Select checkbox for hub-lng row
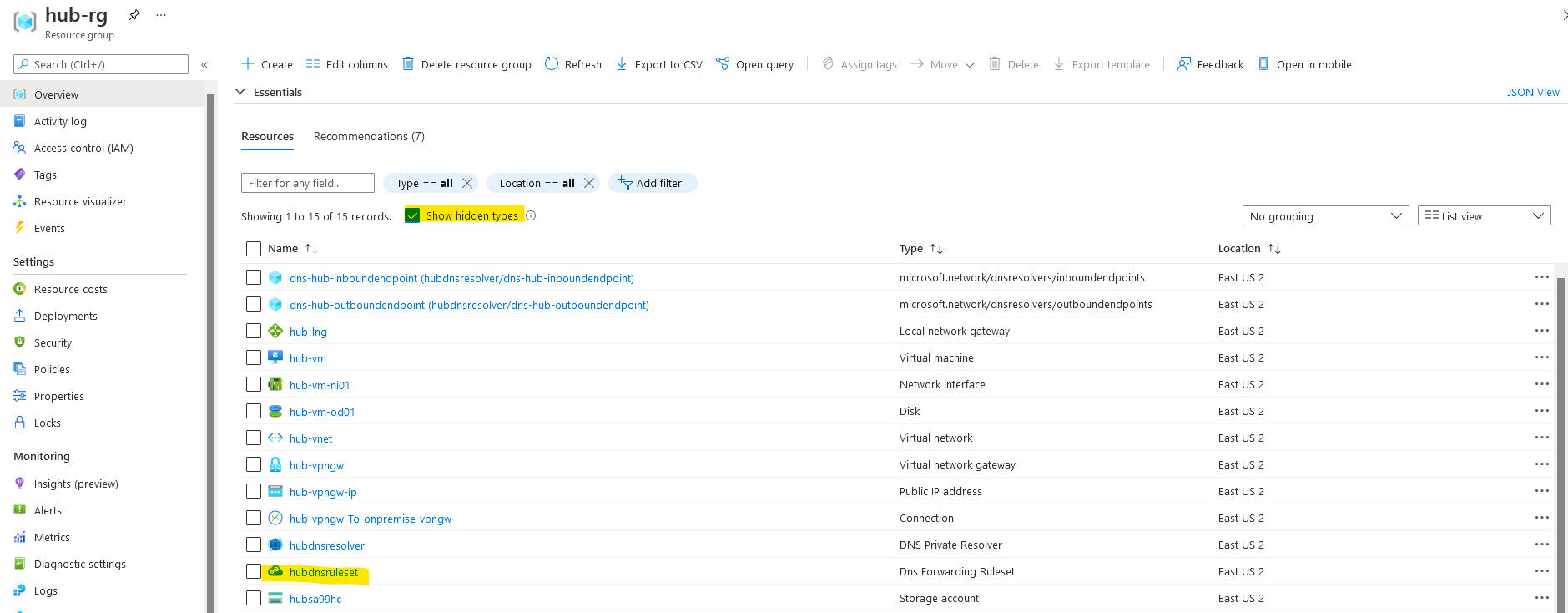 point(254,331)
